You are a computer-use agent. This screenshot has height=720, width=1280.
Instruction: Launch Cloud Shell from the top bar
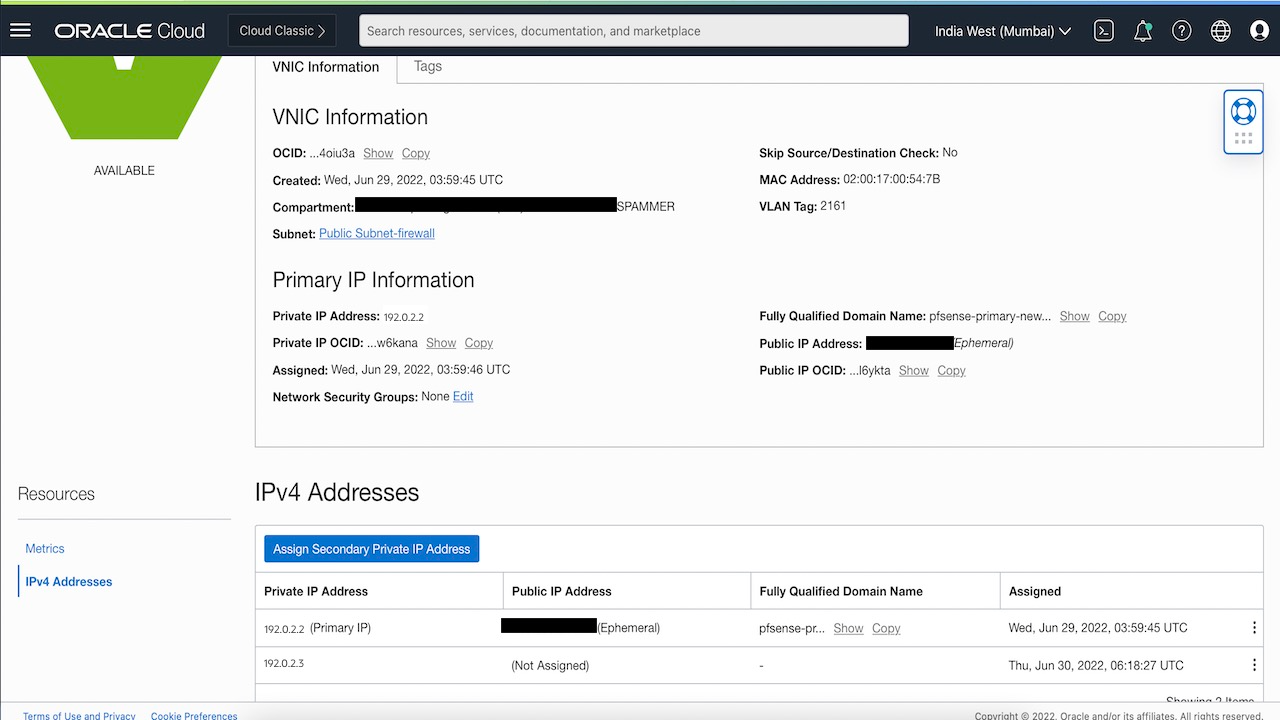click(x=1103, y=30)
